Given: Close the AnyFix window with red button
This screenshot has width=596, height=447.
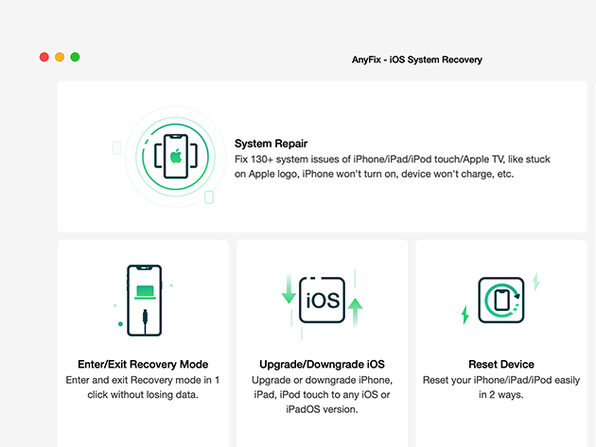Looking at the screenshot, I should click(44, 57).
